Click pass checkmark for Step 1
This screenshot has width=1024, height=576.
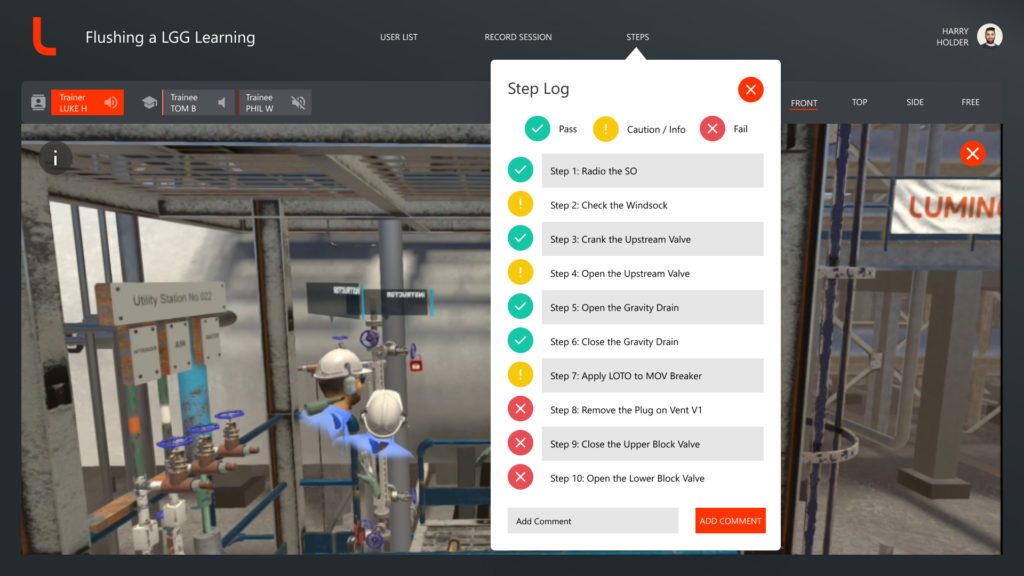click(x=520, y=170)
